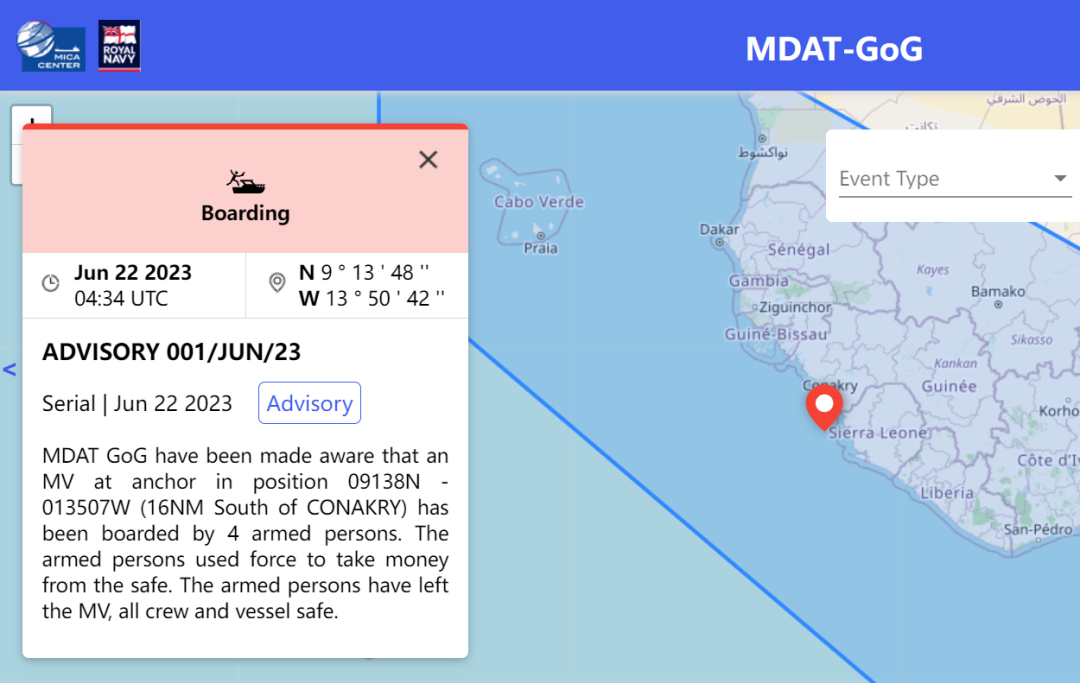Viewport: 1080px width, 683px height.
Task: Click the Royal Navy logo
Action: (119, 45)
